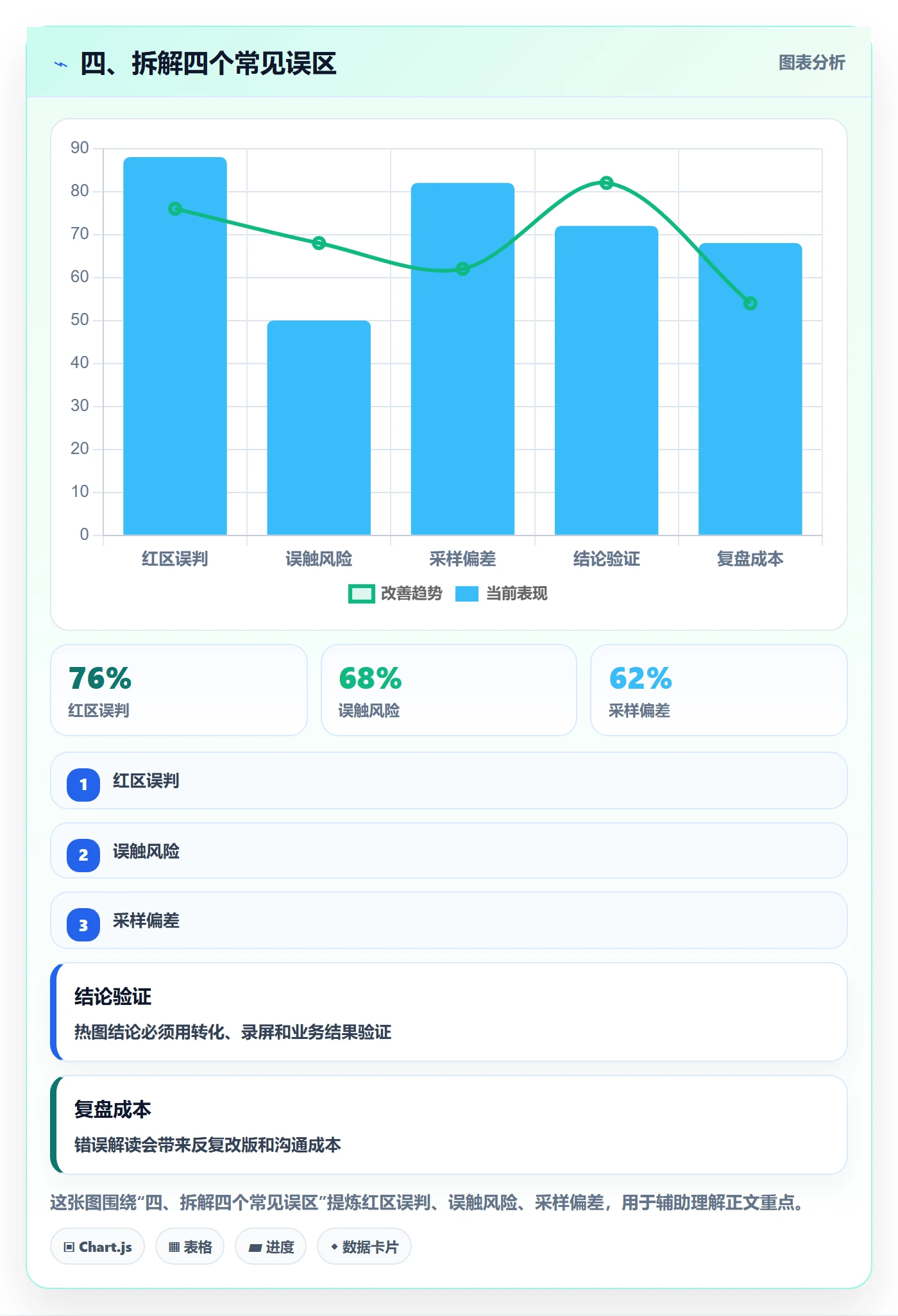Click the 误触风险 x-axis label
898x1316 pixels.
(x=319, y=559)
